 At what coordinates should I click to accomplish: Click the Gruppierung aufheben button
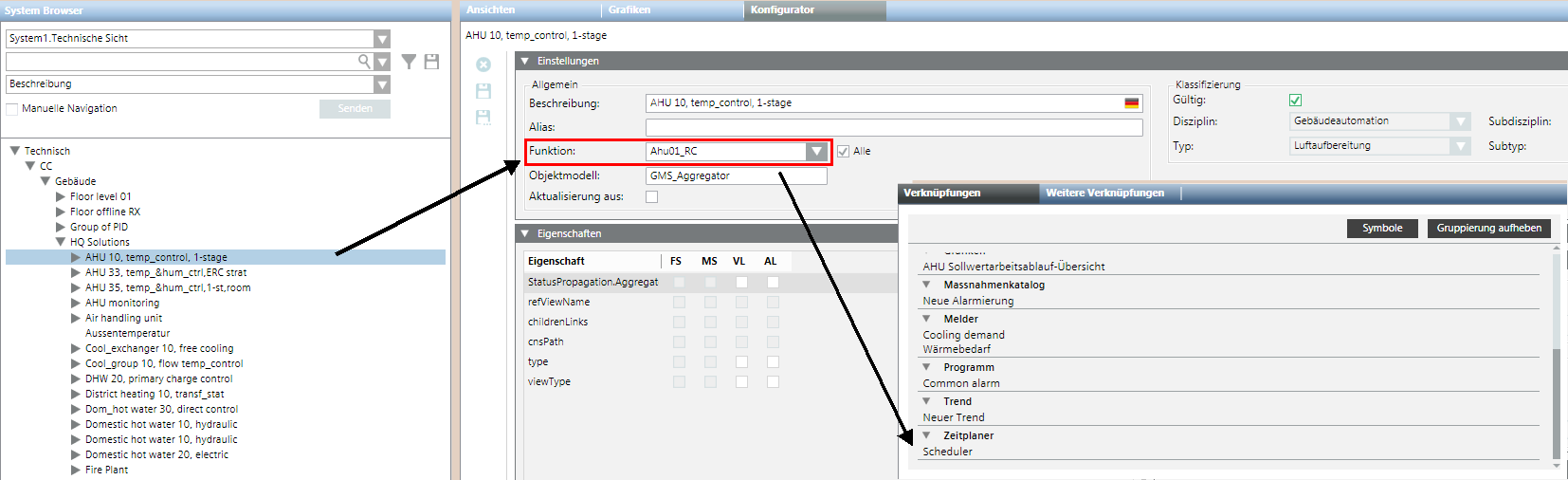[1488, 228]
